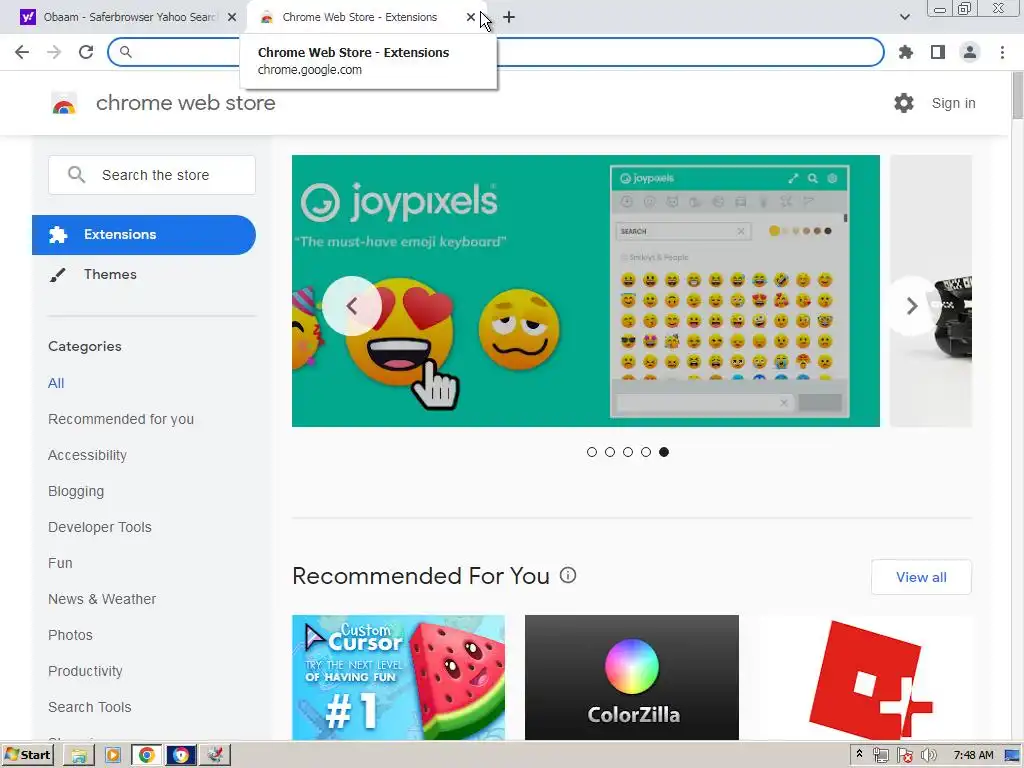Open the Chrome Extensions puzzle menu
Screen dimensions: 1024x768
906,52
